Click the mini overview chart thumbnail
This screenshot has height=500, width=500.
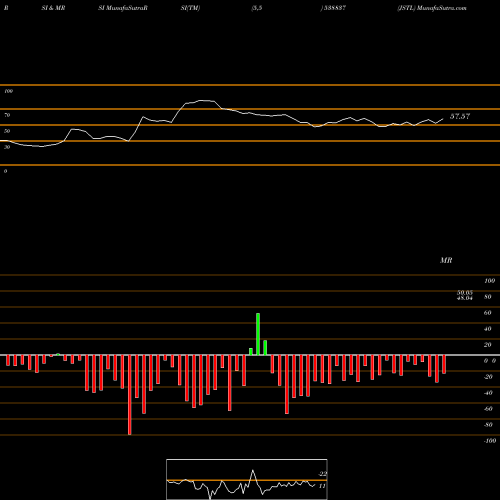click(x=247, y=479)
